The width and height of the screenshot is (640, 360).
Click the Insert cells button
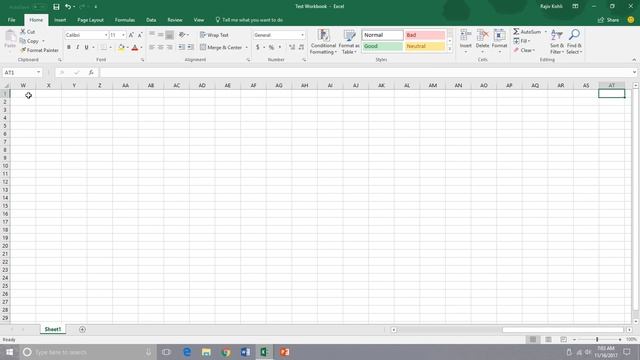point(465,41)
